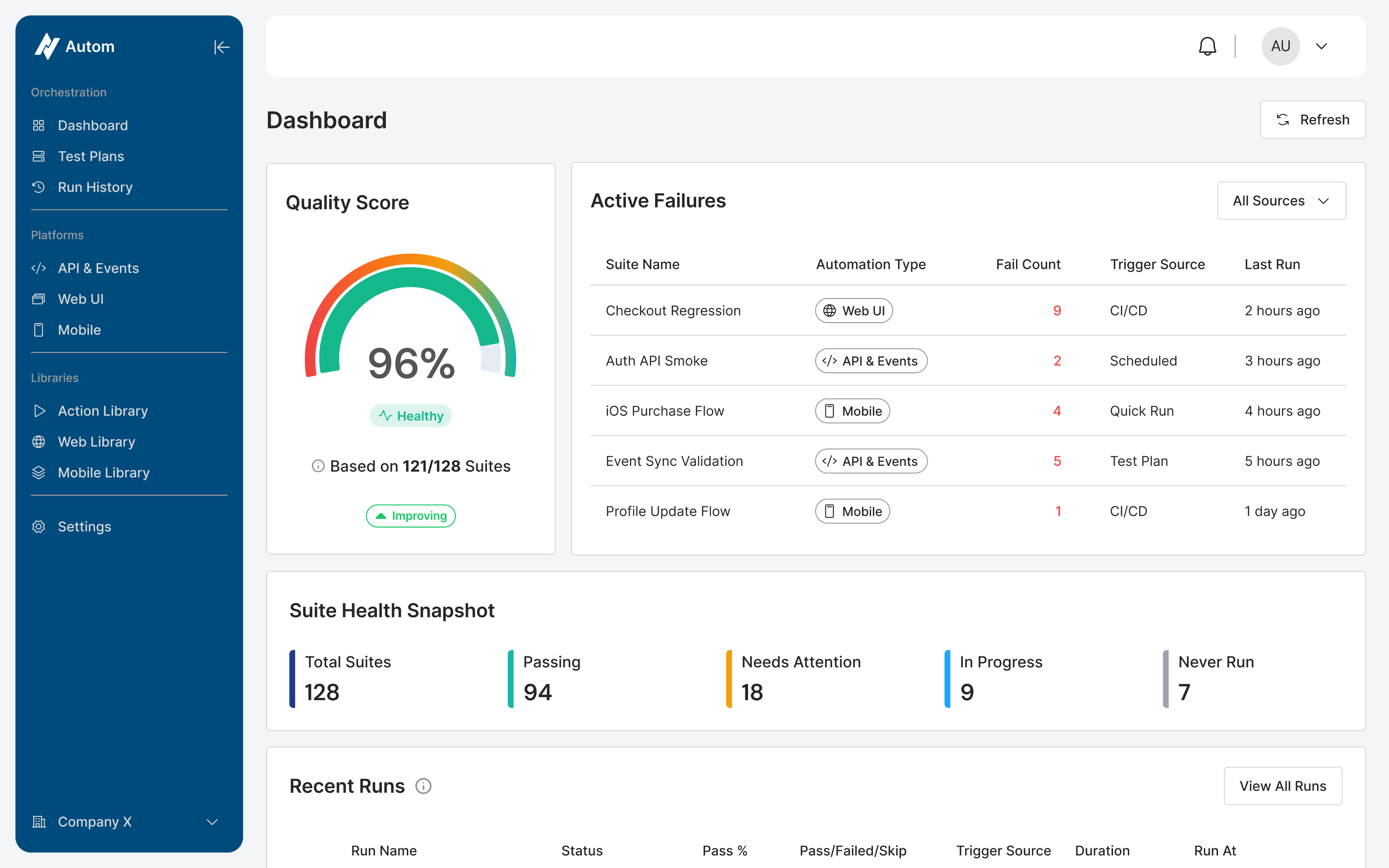Open notifications via the bell icon

(x=1208, y=46)
